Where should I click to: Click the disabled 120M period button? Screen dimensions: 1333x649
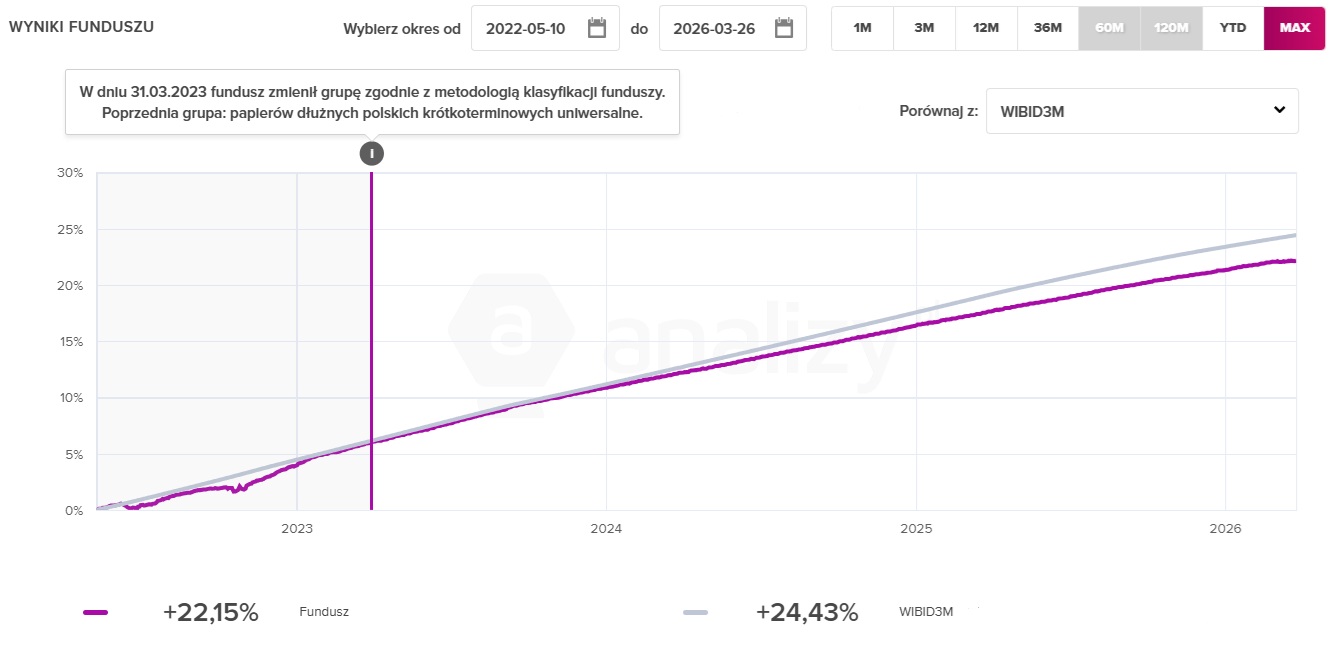coord(1171,28)
